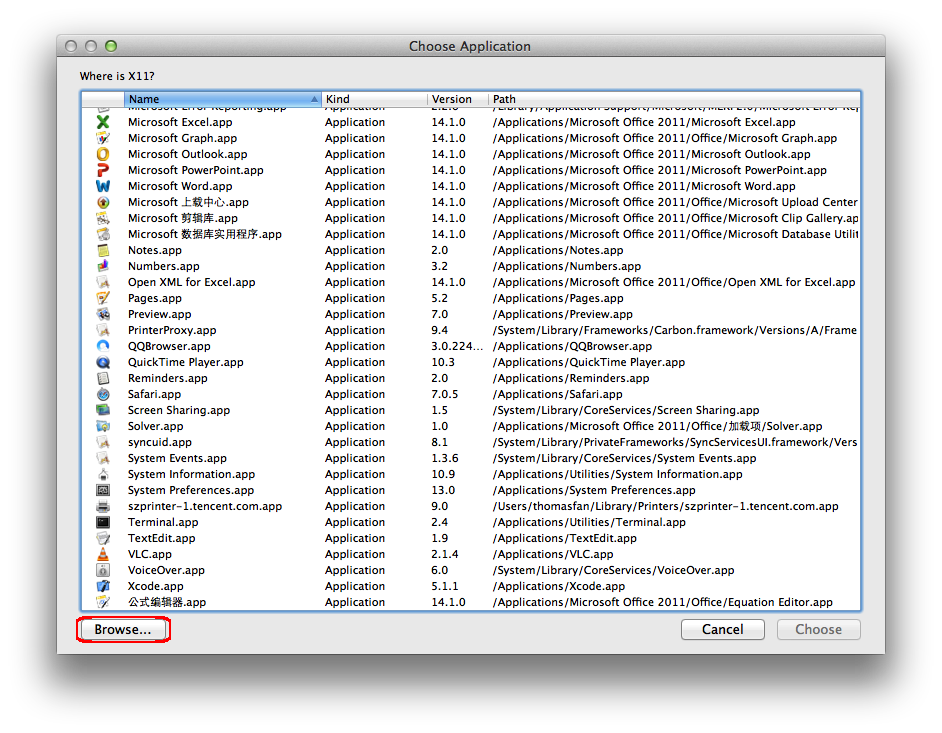Screen dimensions: 942x733
Task: Click the QQBrowser.app icon
Action: [x=103, y=346]
